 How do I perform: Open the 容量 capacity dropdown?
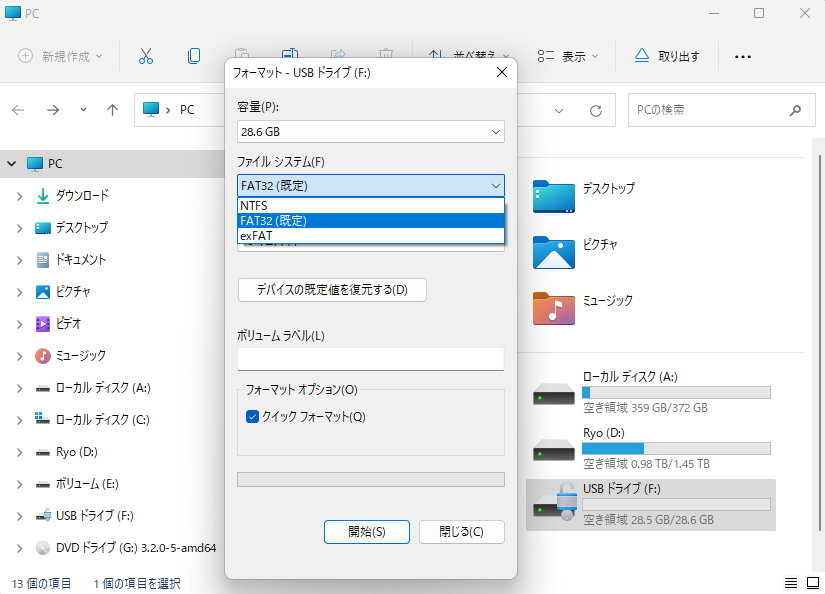click(x=371, y=131)
